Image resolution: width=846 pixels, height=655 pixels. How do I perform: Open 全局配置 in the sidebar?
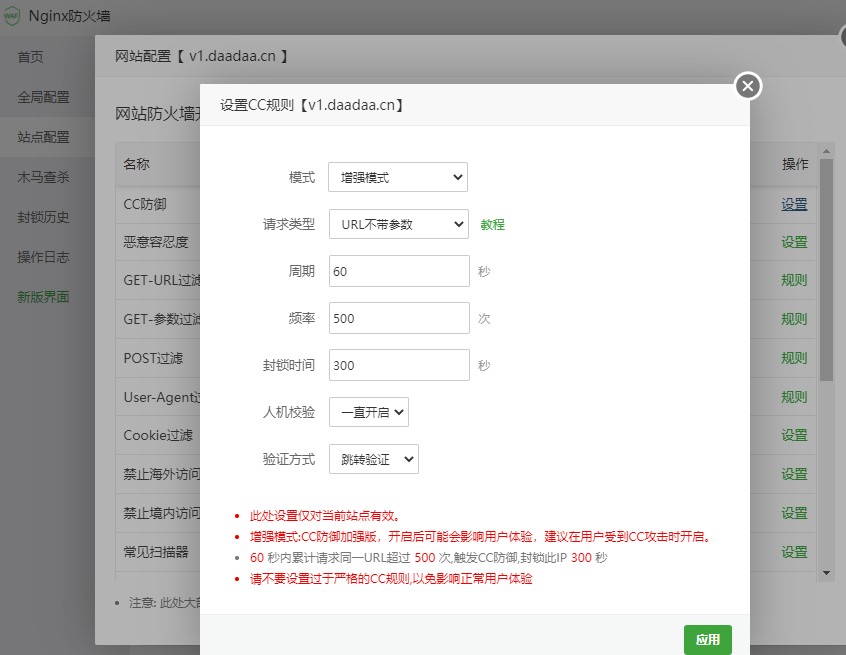tap(43, 97)
